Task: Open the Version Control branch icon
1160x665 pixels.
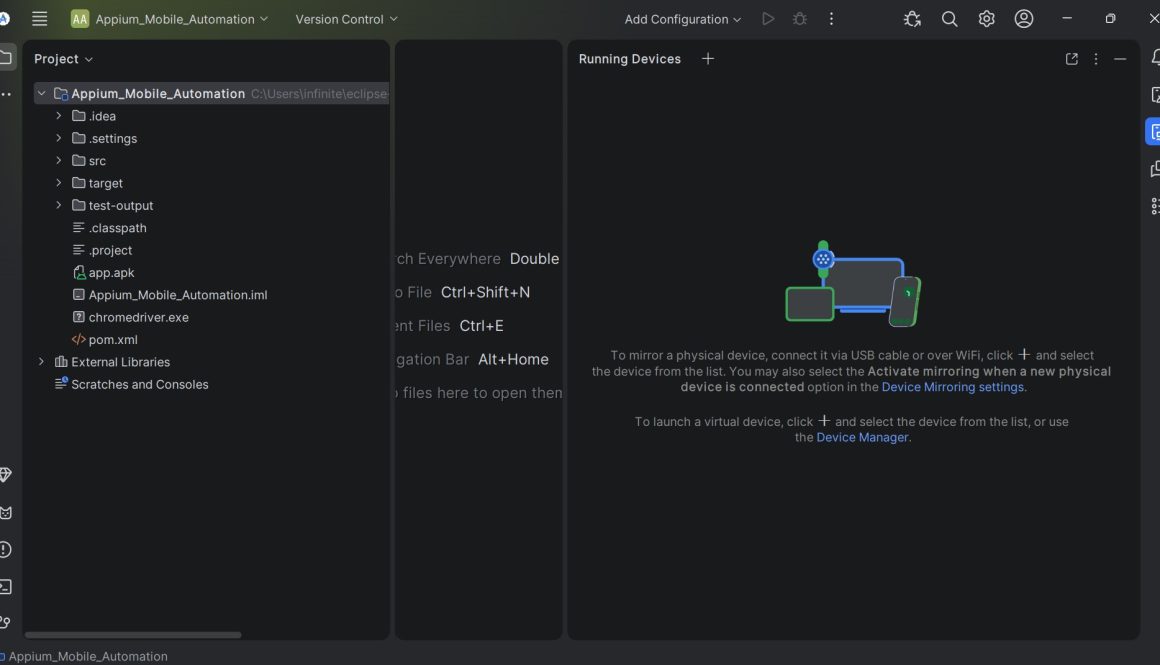Action: (5, 623)
